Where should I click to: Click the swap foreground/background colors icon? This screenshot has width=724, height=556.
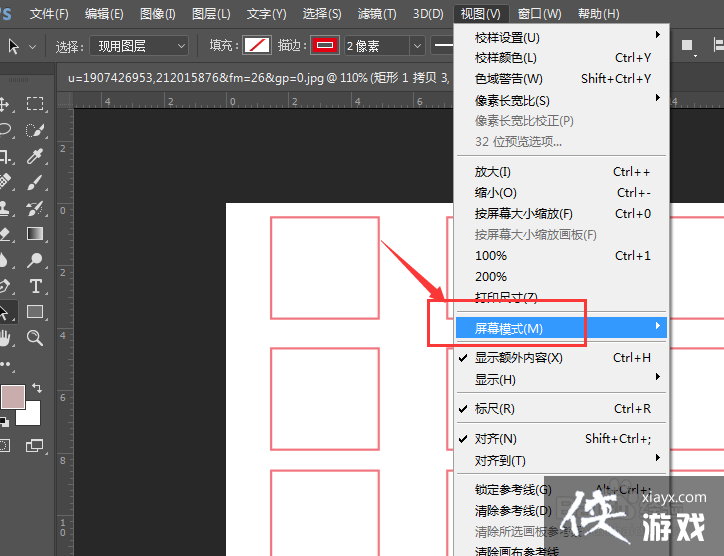(x=37, y=388)
